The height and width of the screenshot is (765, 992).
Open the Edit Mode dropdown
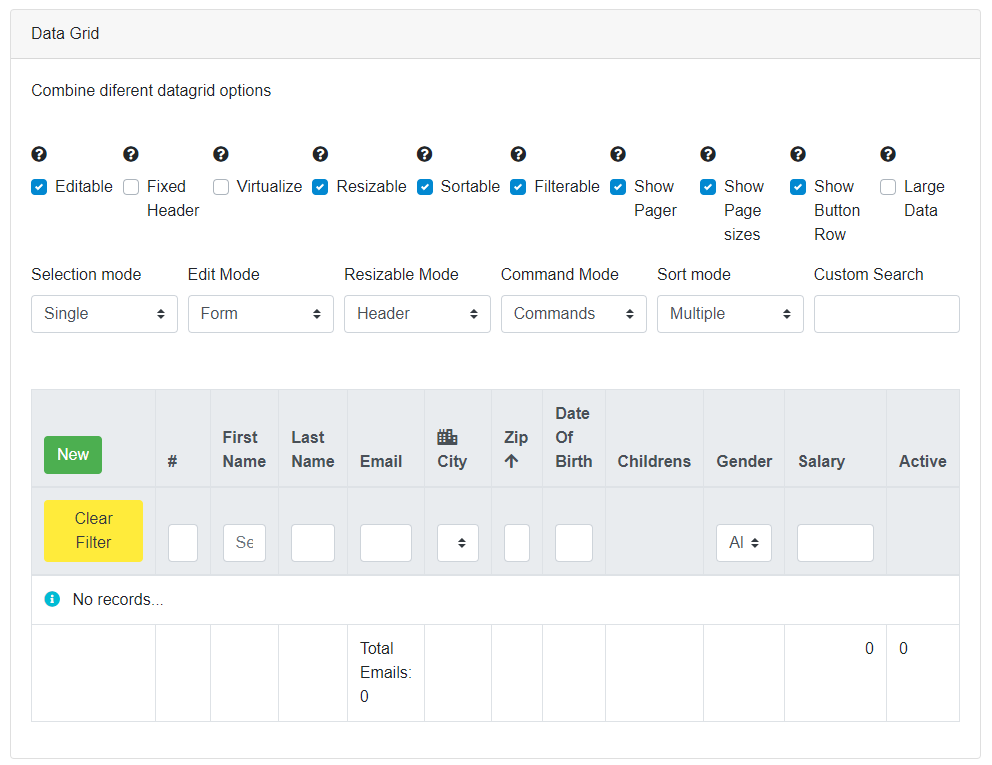(x=260, y=313)
